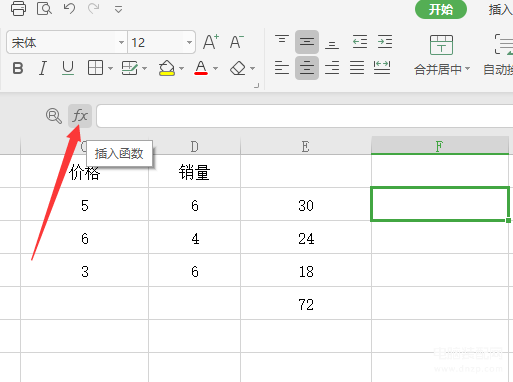The width and height of the screenshot is (513, 382).
Task: Increase indent level
Action: 385,42
